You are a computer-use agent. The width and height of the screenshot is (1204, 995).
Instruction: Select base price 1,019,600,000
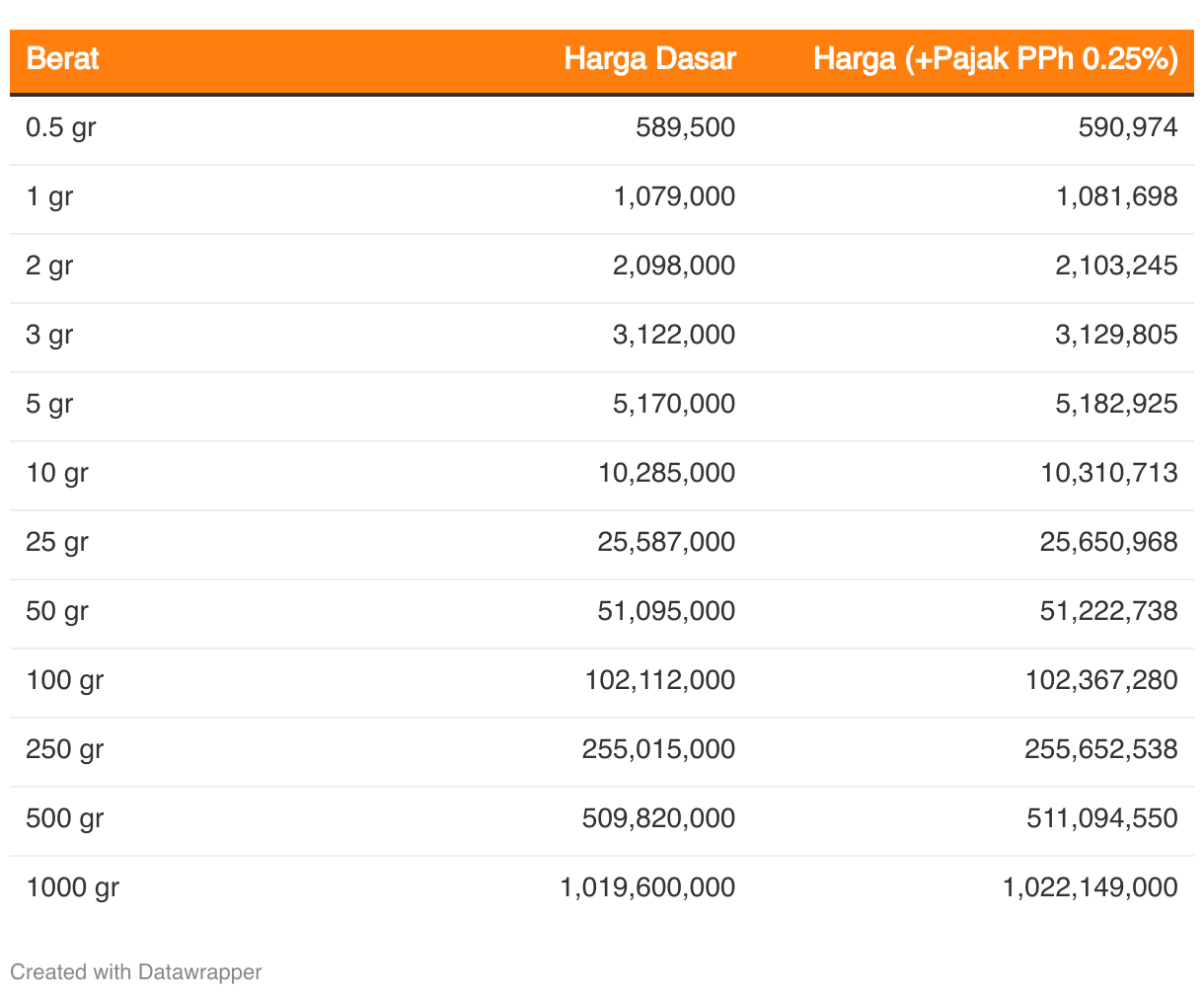click(x=647, y=887)
